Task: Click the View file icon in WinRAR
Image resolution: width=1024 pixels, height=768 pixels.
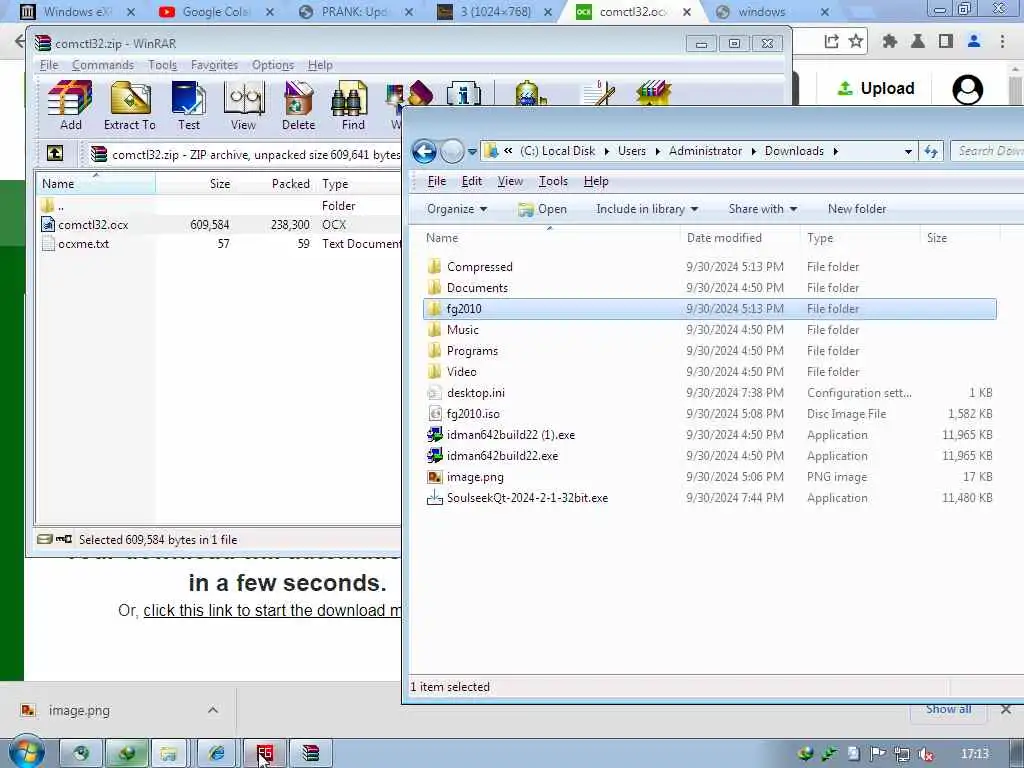Action: pos(244,105)
